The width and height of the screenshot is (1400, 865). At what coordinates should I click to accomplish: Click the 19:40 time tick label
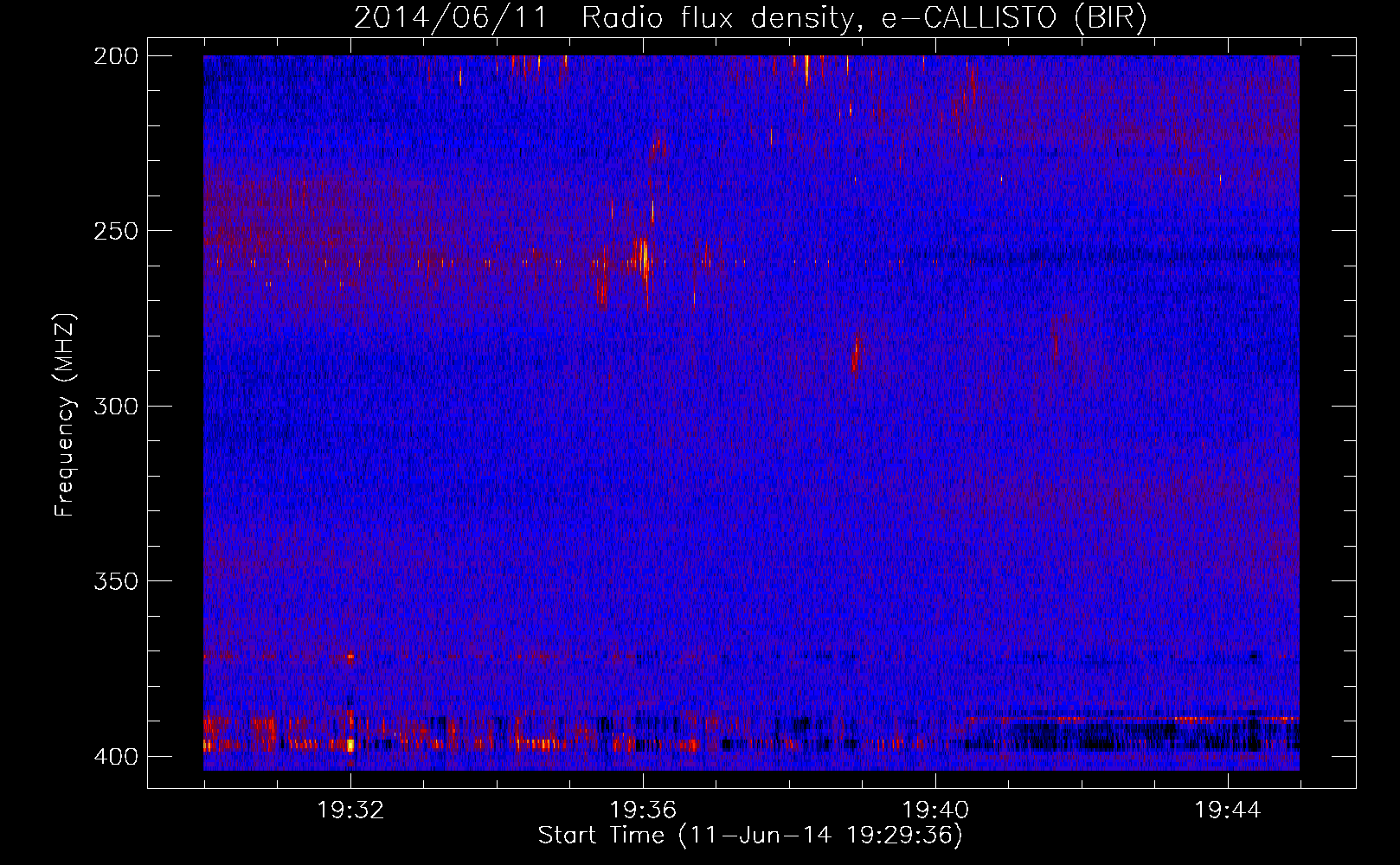pyautogui.click(x=935, y=811)
